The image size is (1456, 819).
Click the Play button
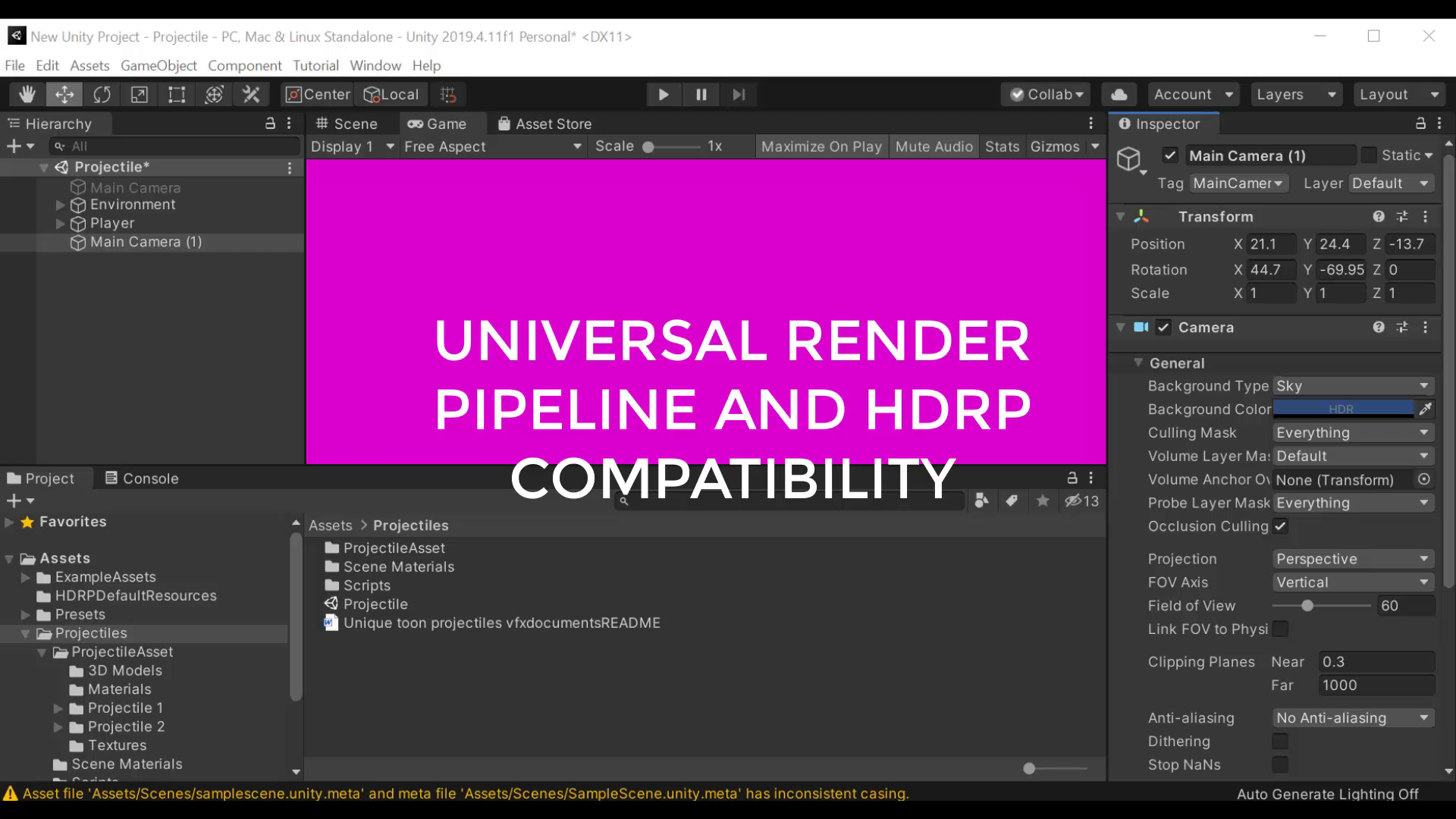[x=664, y=94]
